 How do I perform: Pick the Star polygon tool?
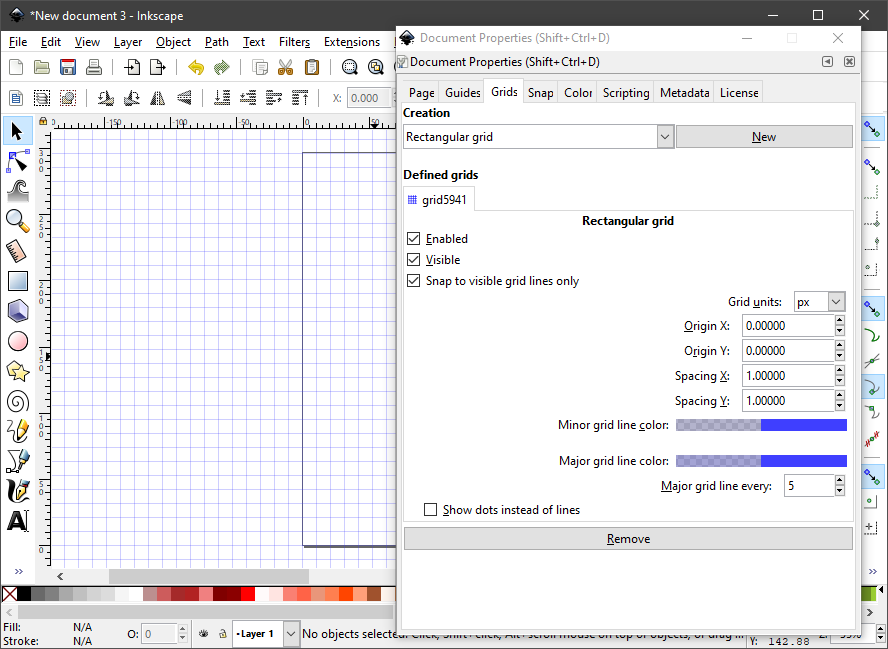17,371
